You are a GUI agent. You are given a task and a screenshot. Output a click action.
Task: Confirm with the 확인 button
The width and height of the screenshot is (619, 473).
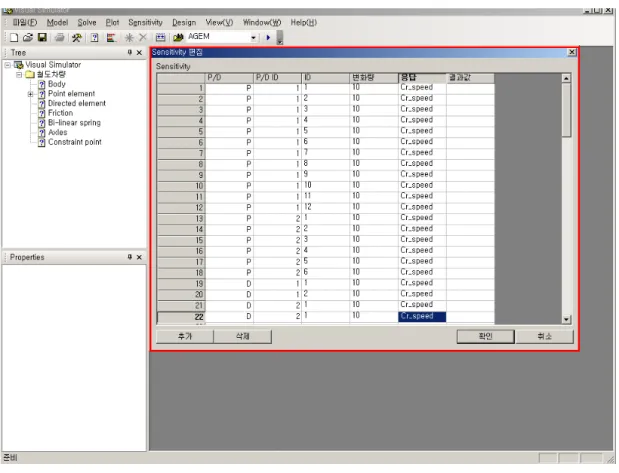486,336
